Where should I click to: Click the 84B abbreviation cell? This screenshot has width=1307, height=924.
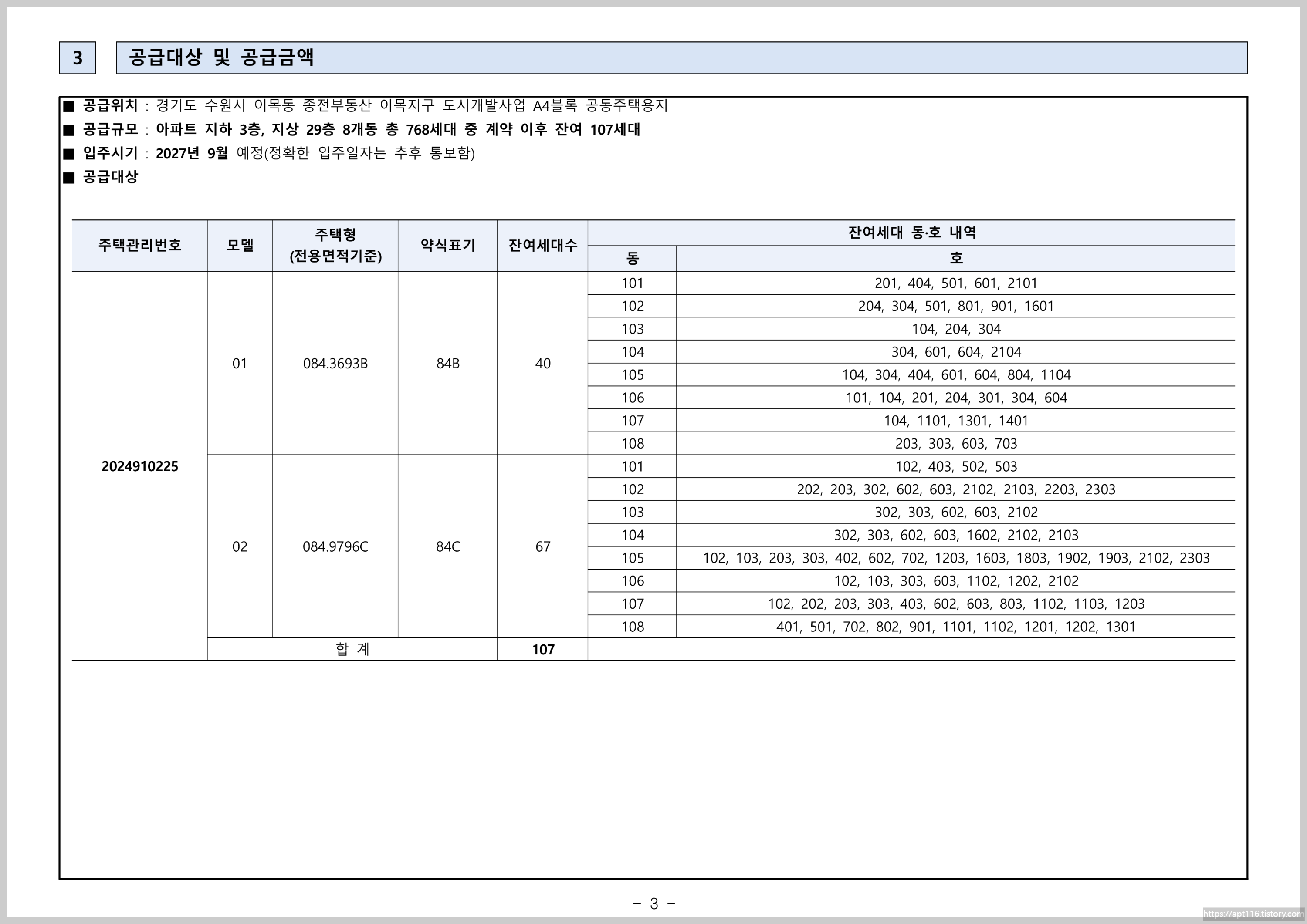pyautogui.click(x=447, y=364)
